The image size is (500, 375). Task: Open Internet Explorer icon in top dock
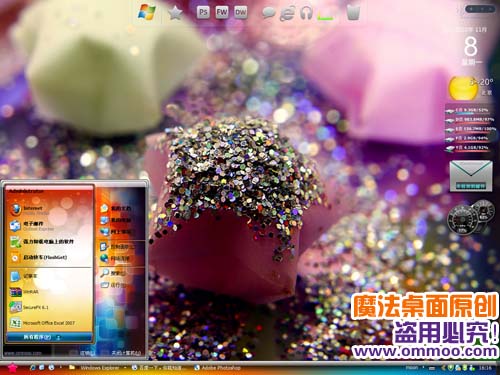pyautogui.click(x=287, y=13)
